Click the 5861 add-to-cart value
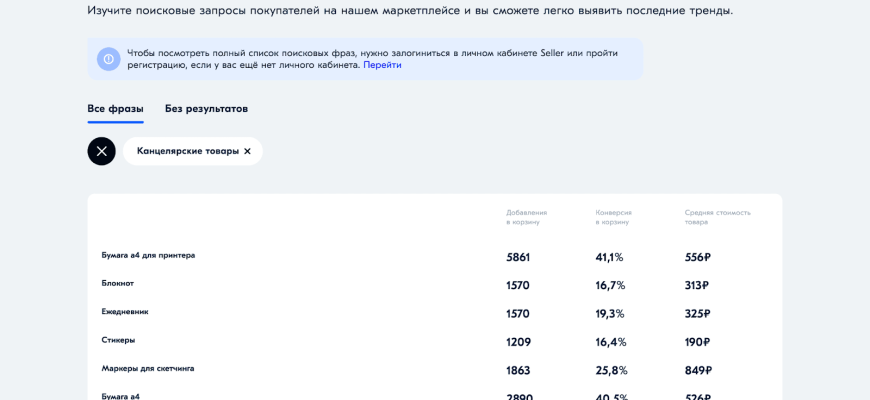 (x=518, y=257)
